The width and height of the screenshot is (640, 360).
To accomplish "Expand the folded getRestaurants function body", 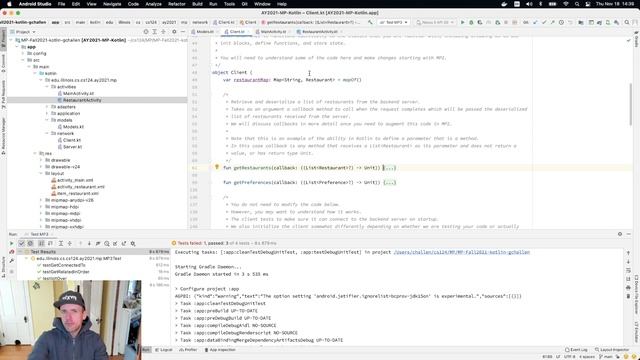I will pyautogui.click(x=390, y=168).
